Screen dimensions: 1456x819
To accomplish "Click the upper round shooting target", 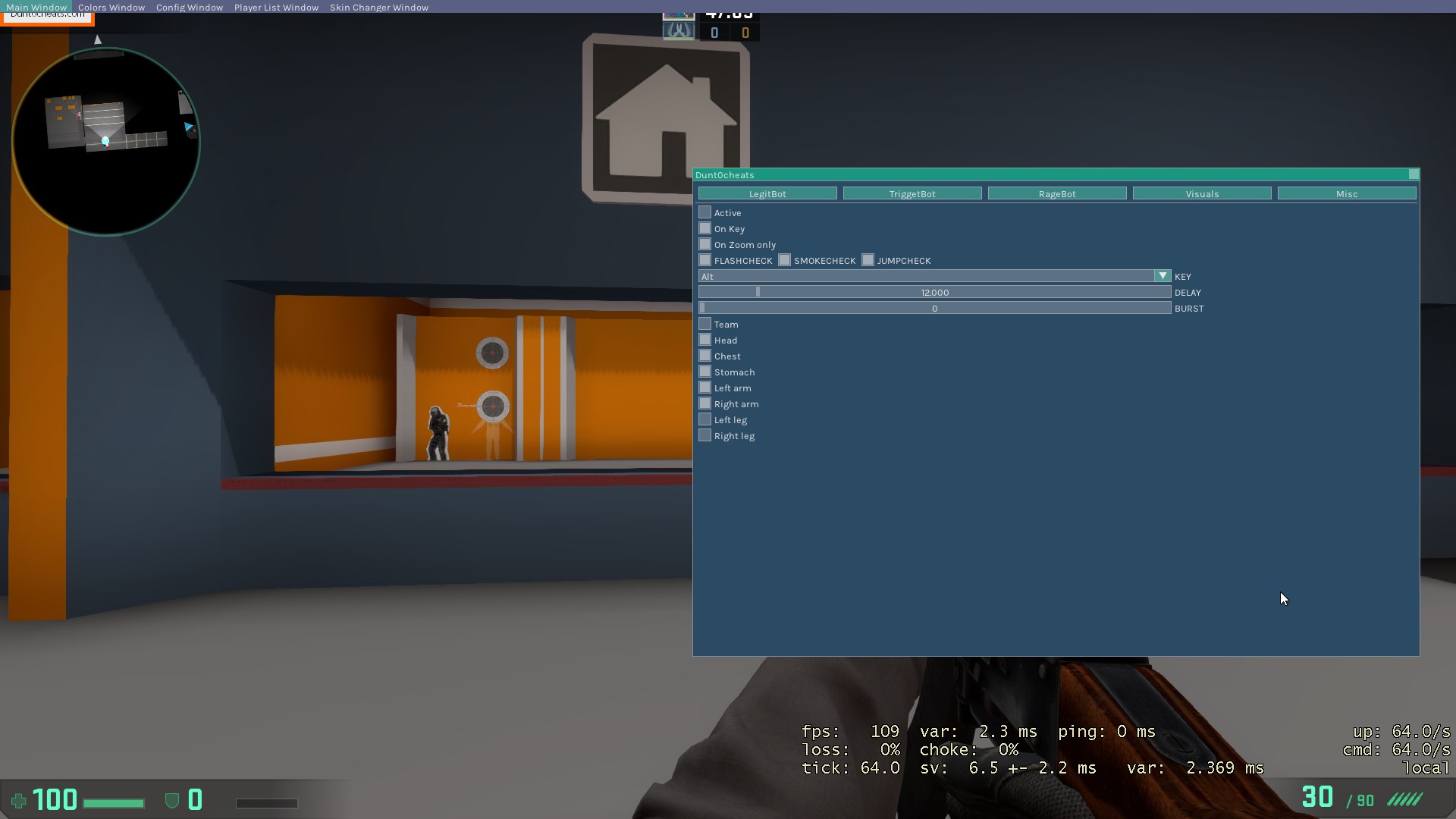I will coord(492,353).
